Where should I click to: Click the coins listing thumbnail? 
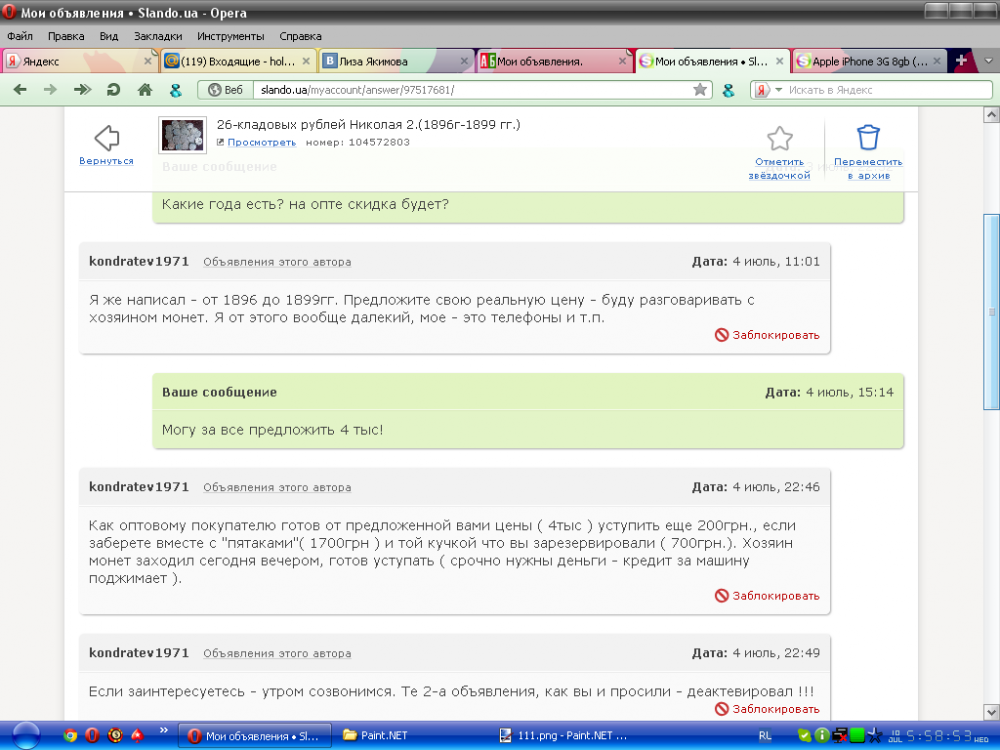point(182,135)
